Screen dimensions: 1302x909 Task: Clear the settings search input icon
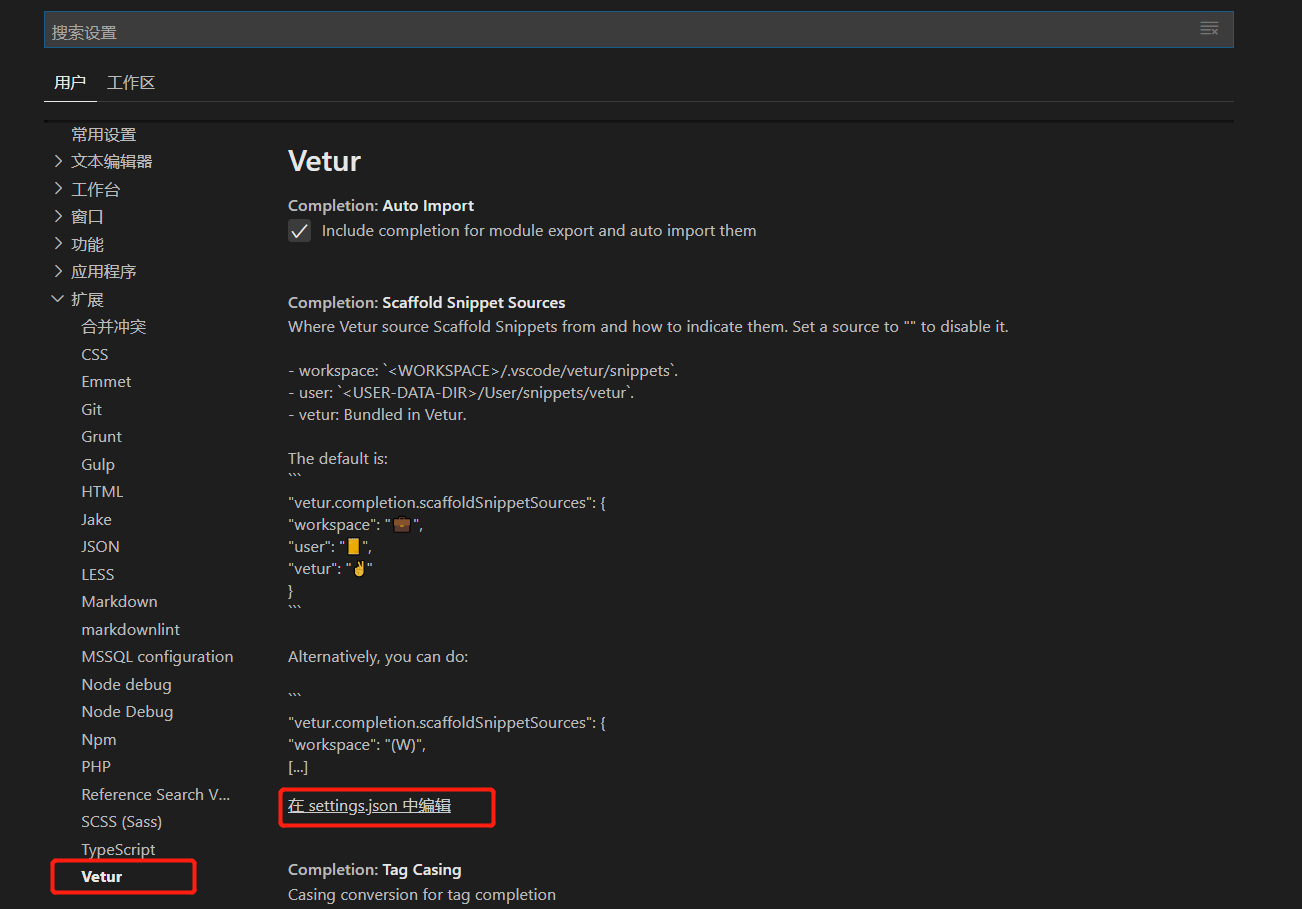click(x=1209, y=29)
